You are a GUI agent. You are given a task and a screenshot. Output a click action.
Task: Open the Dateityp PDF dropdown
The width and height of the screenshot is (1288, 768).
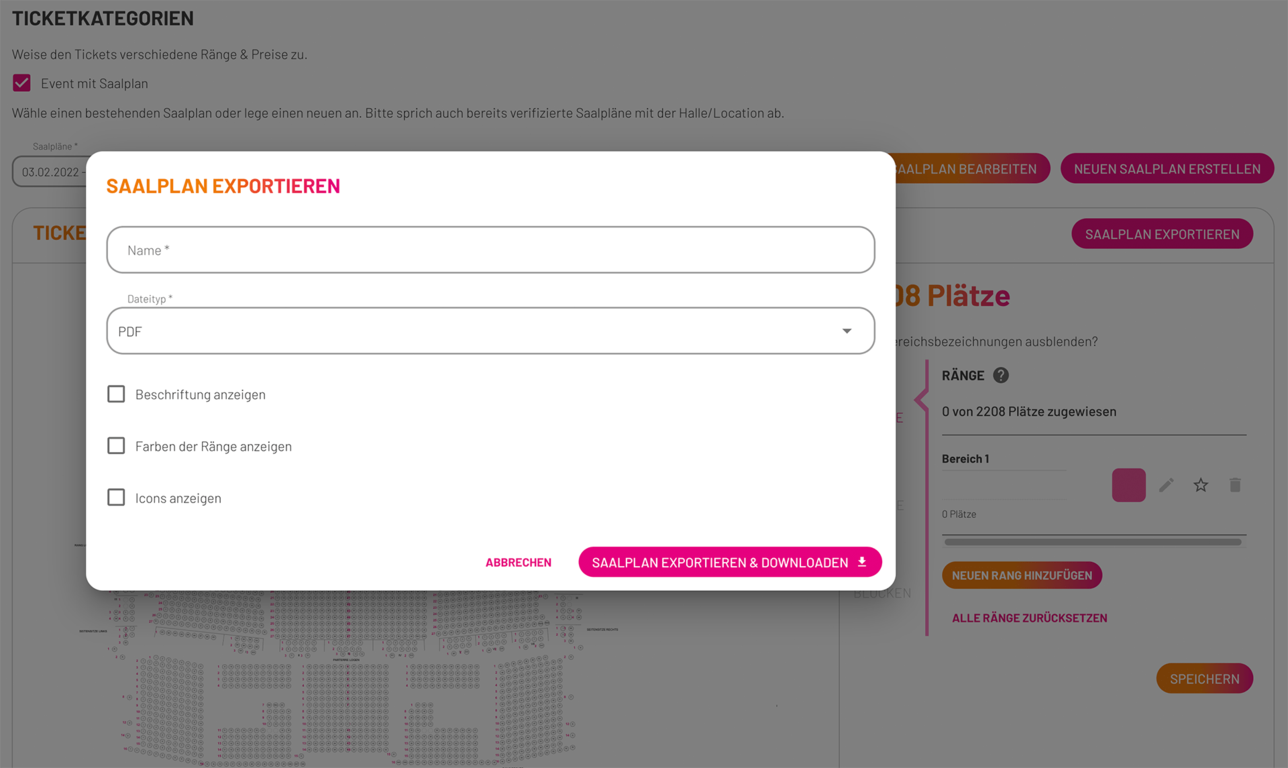tap(491, 331)
